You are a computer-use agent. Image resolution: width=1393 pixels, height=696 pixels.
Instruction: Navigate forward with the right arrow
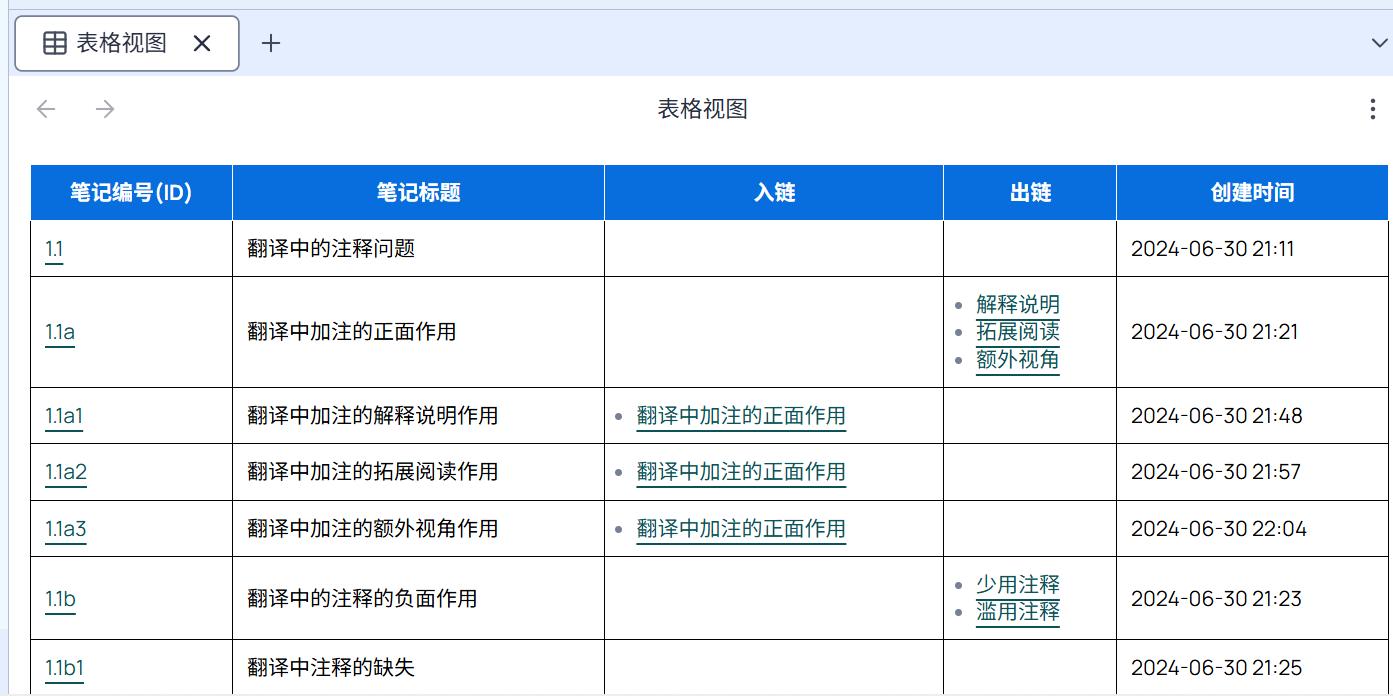105,109
